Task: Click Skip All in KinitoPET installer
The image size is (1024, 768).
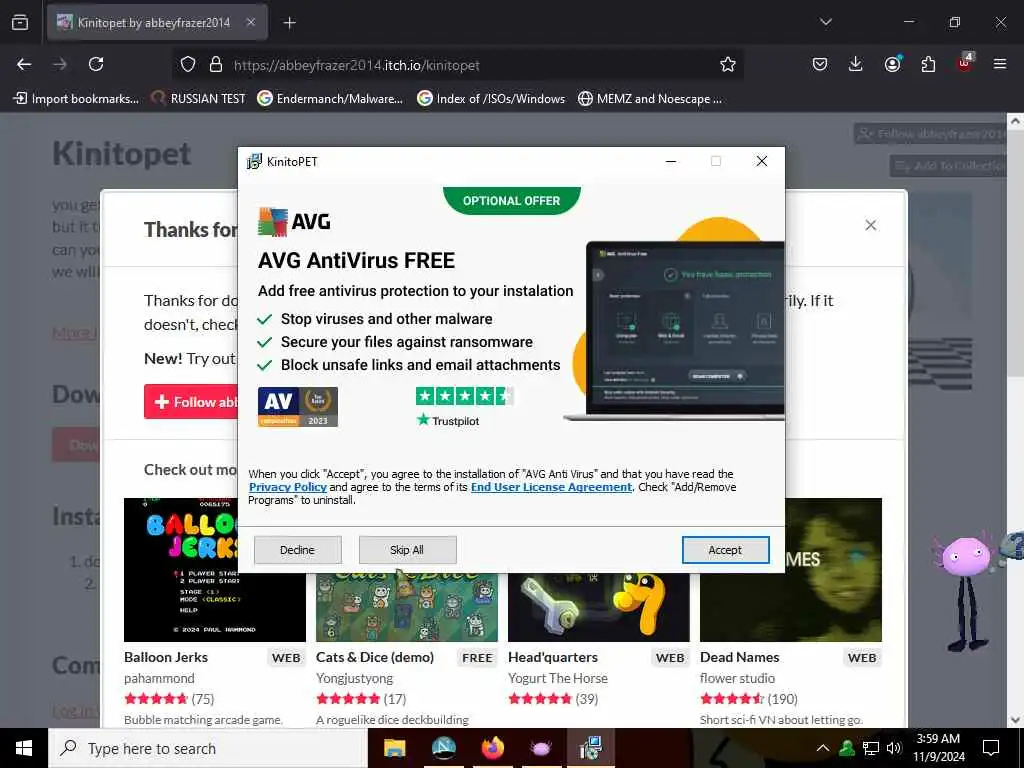Action: (407, 550)
